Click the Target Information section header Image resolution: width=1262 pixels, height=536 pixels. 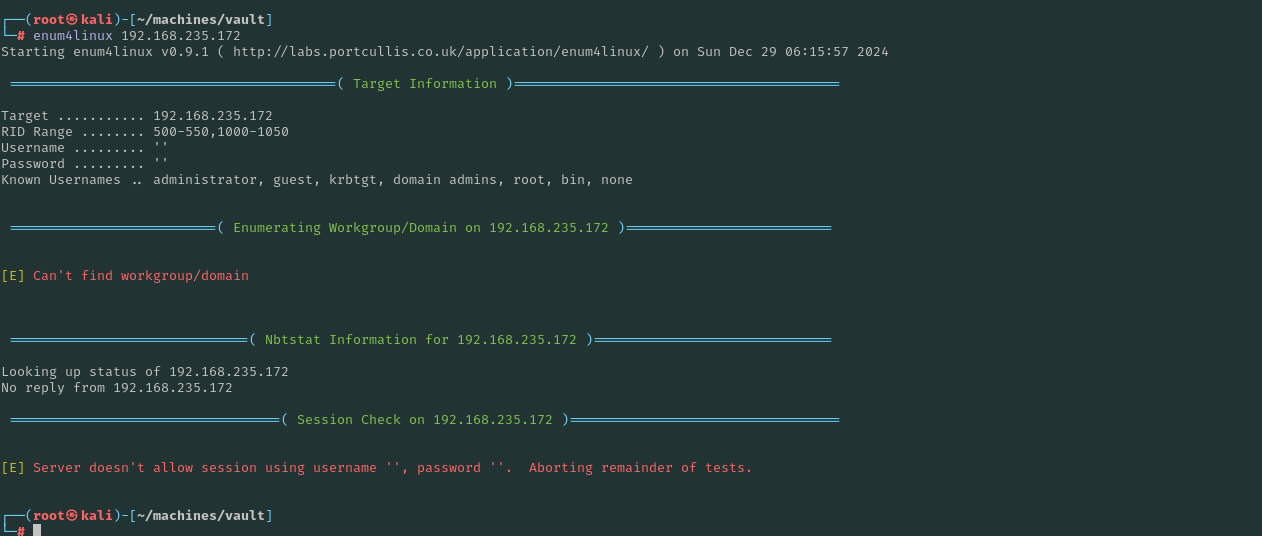[425, 84]
